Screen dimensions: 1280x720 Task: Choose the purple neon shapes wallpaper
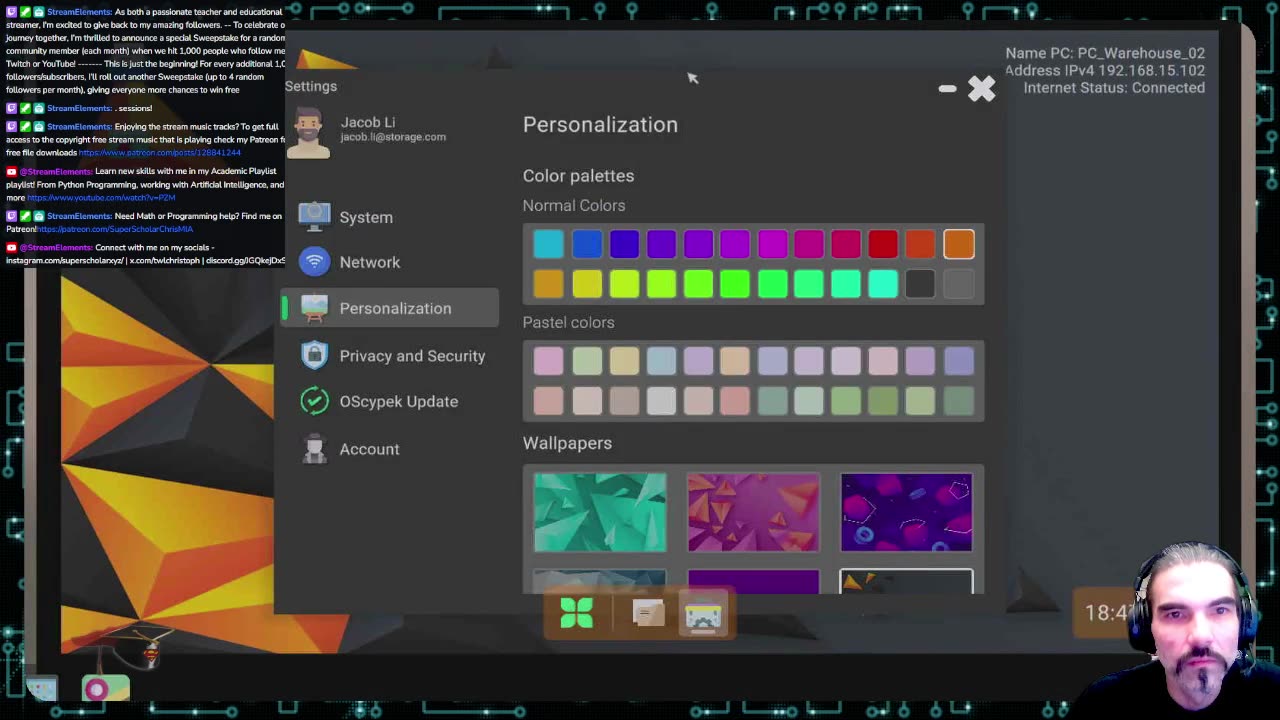coord(906,512)
